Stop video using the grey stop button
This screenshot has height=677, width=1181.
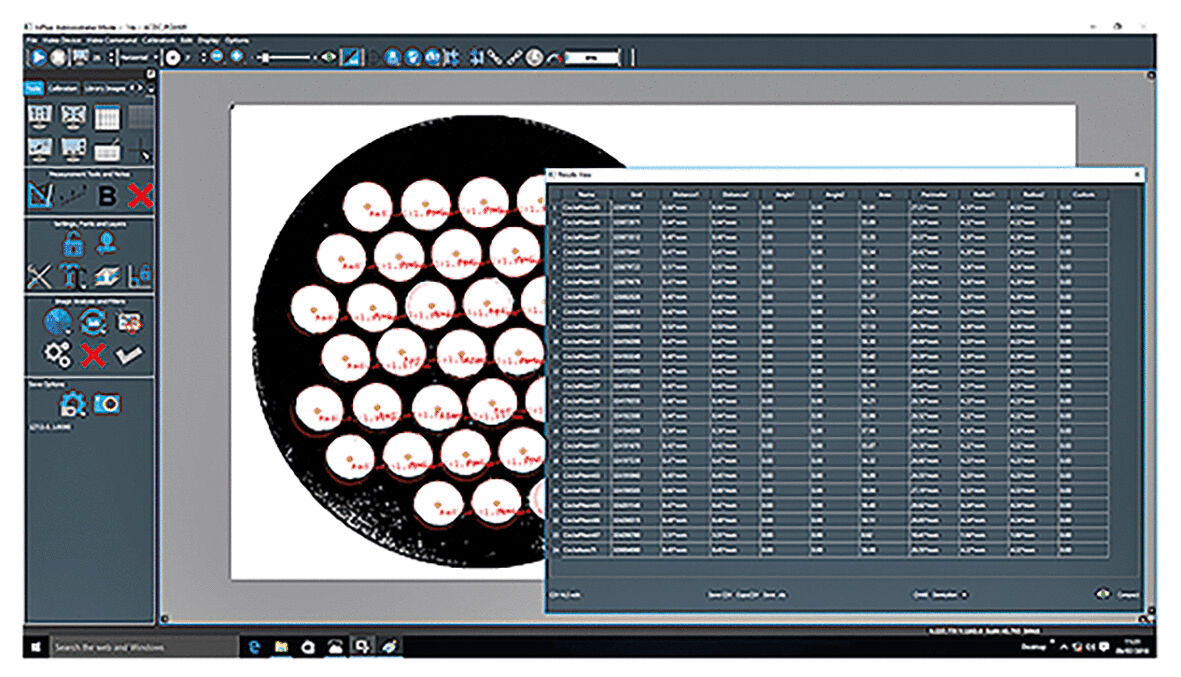pyautogui.click(x=57, y=57)
